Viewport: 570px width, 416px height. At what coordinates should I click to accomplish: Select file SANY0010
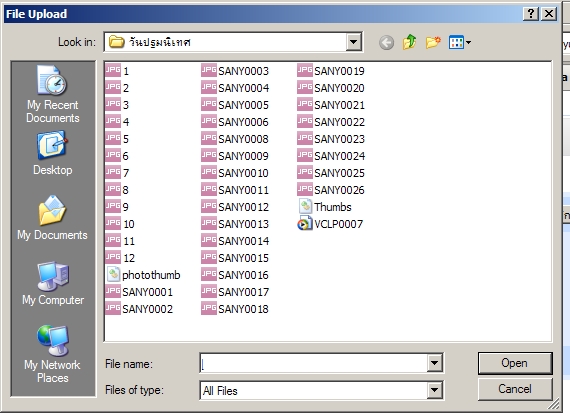235,173
